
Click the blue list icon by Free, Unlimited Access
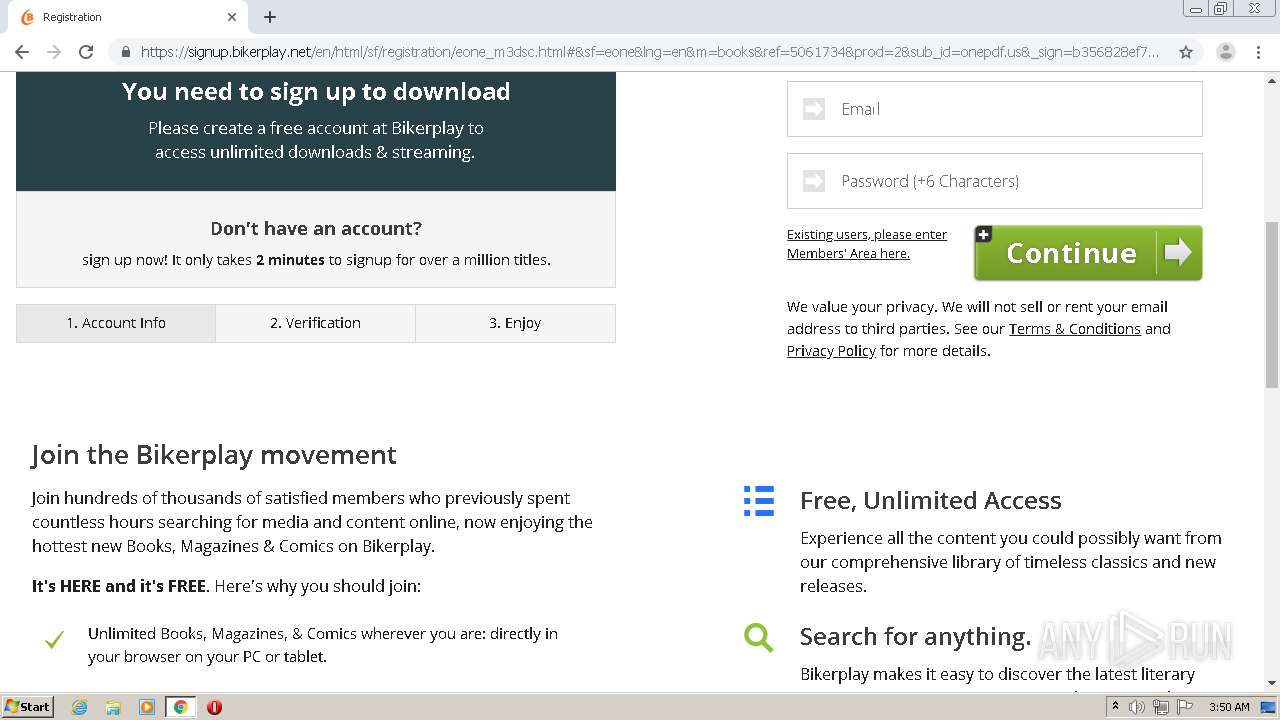[759, 501]
